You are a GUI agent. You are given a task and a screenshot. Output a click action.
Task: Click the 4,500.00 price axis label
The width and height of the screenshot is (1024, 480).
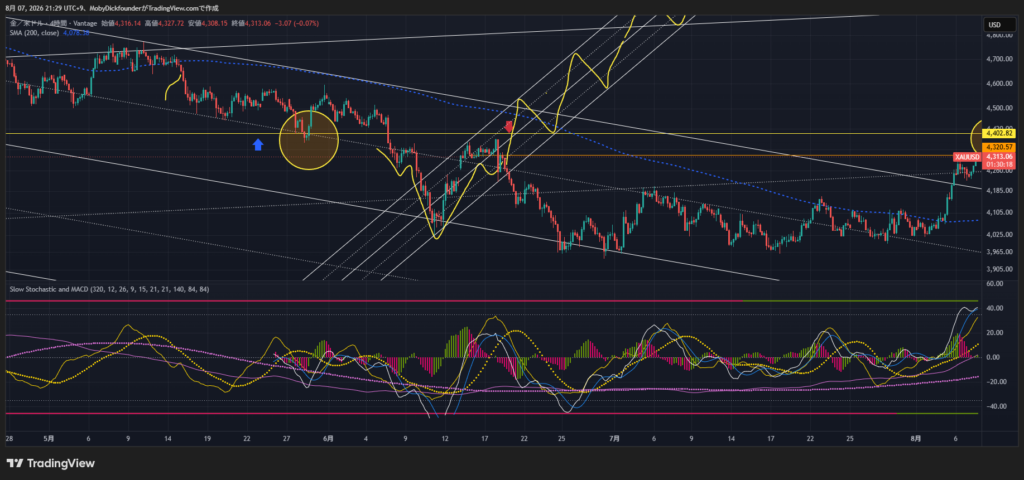[998, 108]
